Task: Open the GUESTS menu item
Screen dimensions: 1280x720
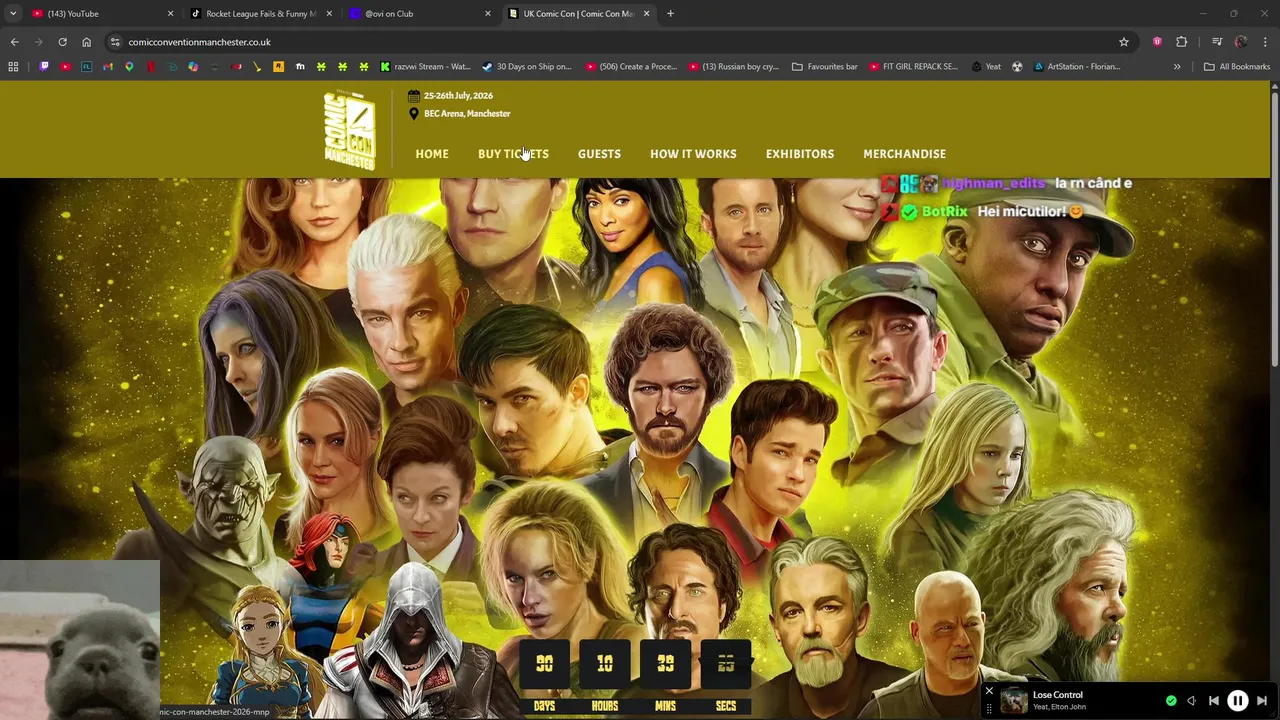Action: (599, 154)
